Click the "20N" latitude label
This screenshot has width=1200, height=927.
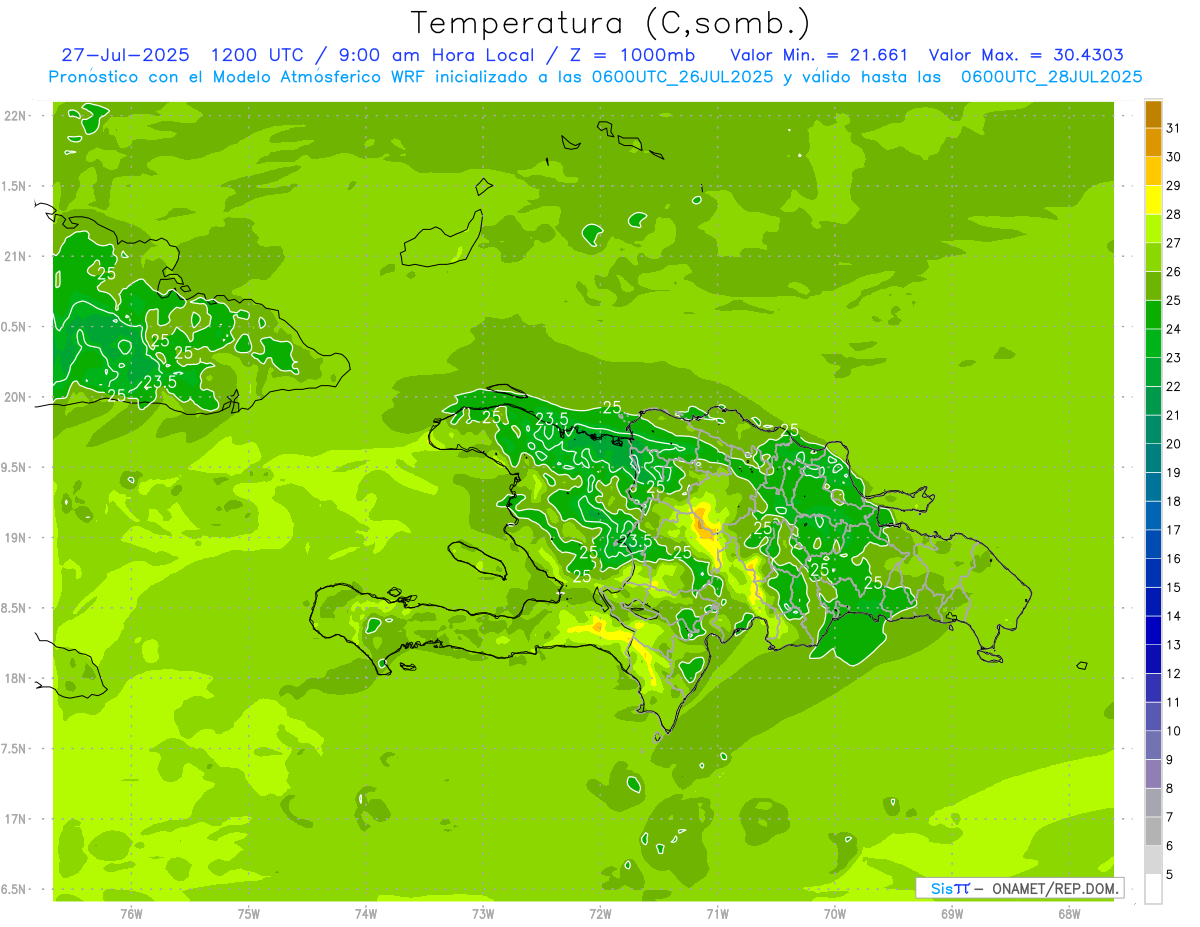click(x=15, y=397)
